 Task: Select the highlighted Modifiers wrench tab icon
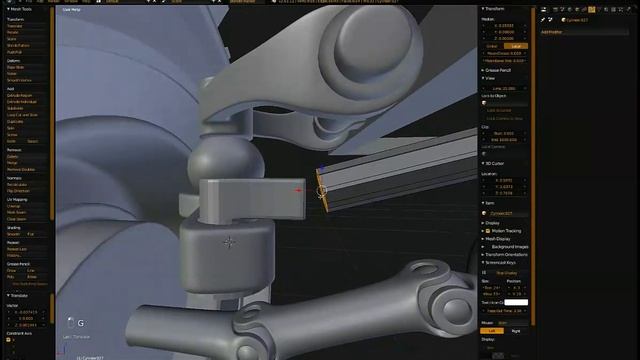pos(591,9)
